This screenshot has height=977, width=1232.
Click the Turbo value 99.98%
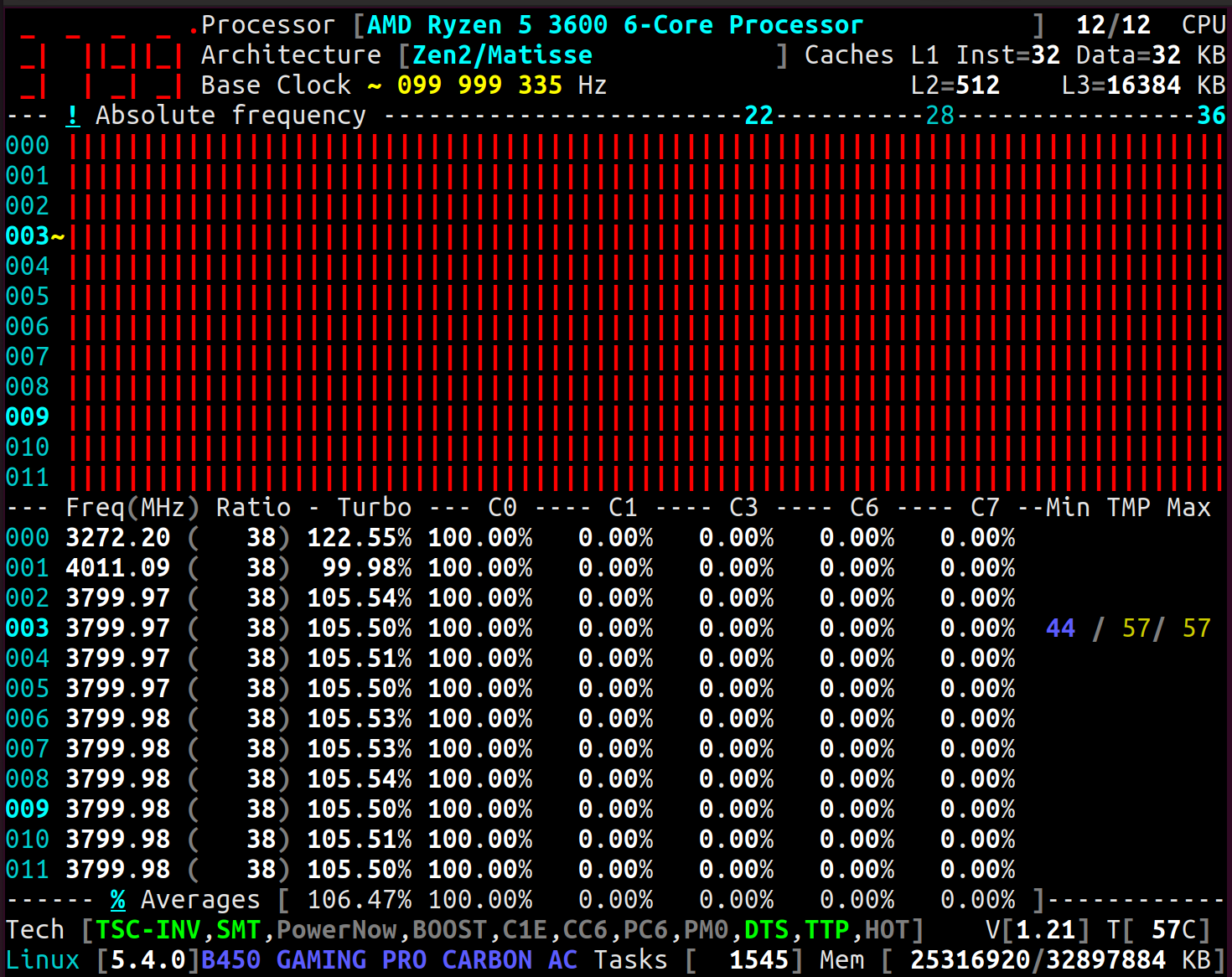[367, 568]
